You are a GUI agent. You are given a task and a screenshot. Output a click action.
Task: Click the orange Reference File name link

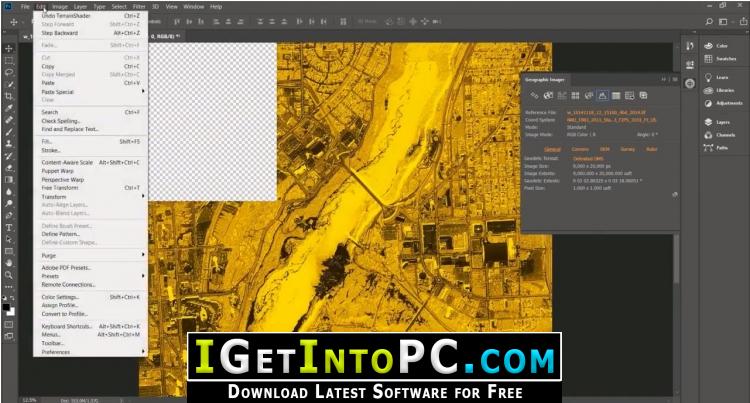[606, 112]
